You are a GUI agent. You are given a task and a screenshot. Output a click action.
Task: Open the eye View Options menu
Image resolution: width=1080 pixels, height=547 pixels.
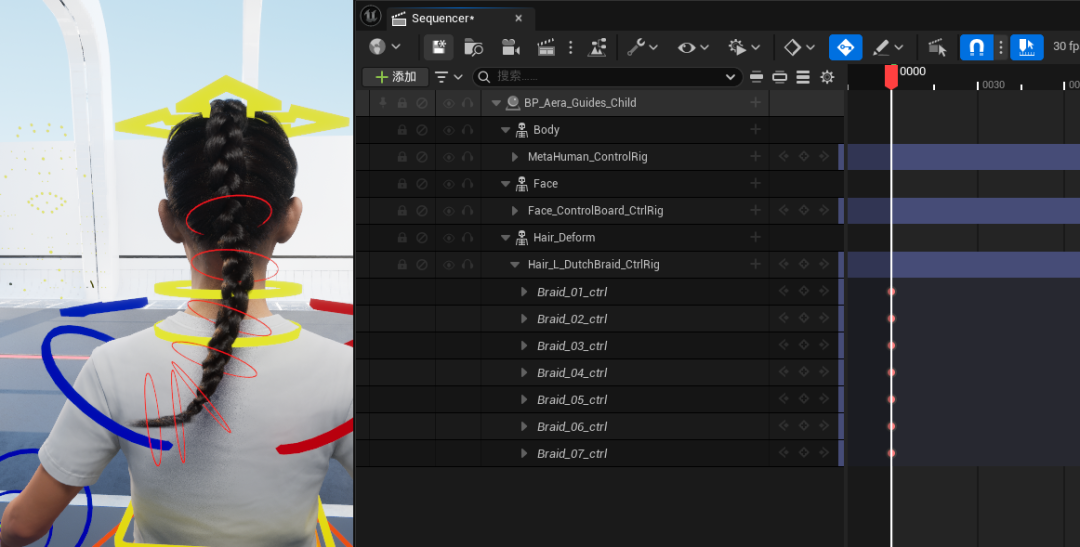pyautogui.click(x=693, y=47)
